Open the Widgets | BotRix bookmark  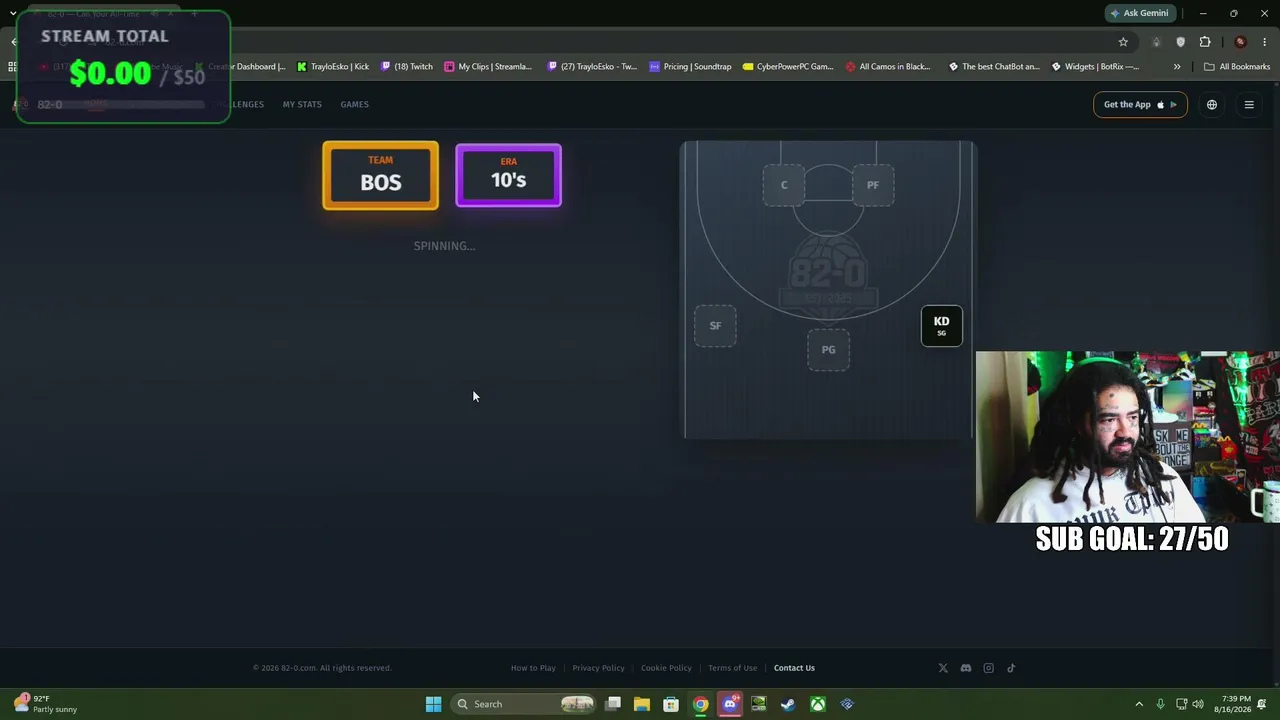[x=1095, y=67]
